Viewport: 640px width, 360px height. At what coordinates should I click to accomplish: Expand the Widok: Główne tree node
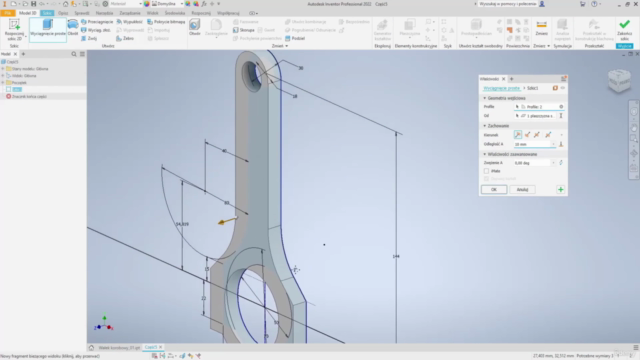click(3, 76)
